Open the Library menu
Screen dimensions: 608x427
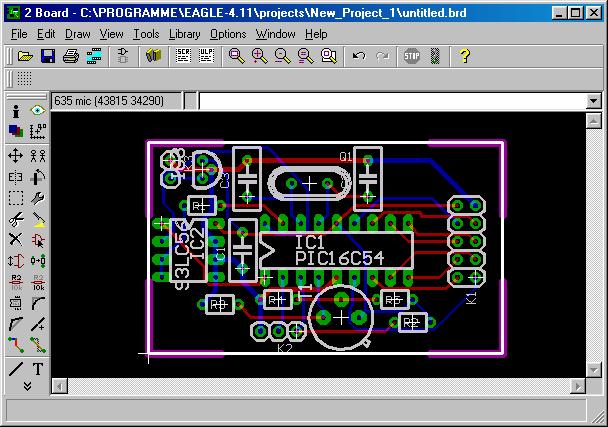[185, 34]
